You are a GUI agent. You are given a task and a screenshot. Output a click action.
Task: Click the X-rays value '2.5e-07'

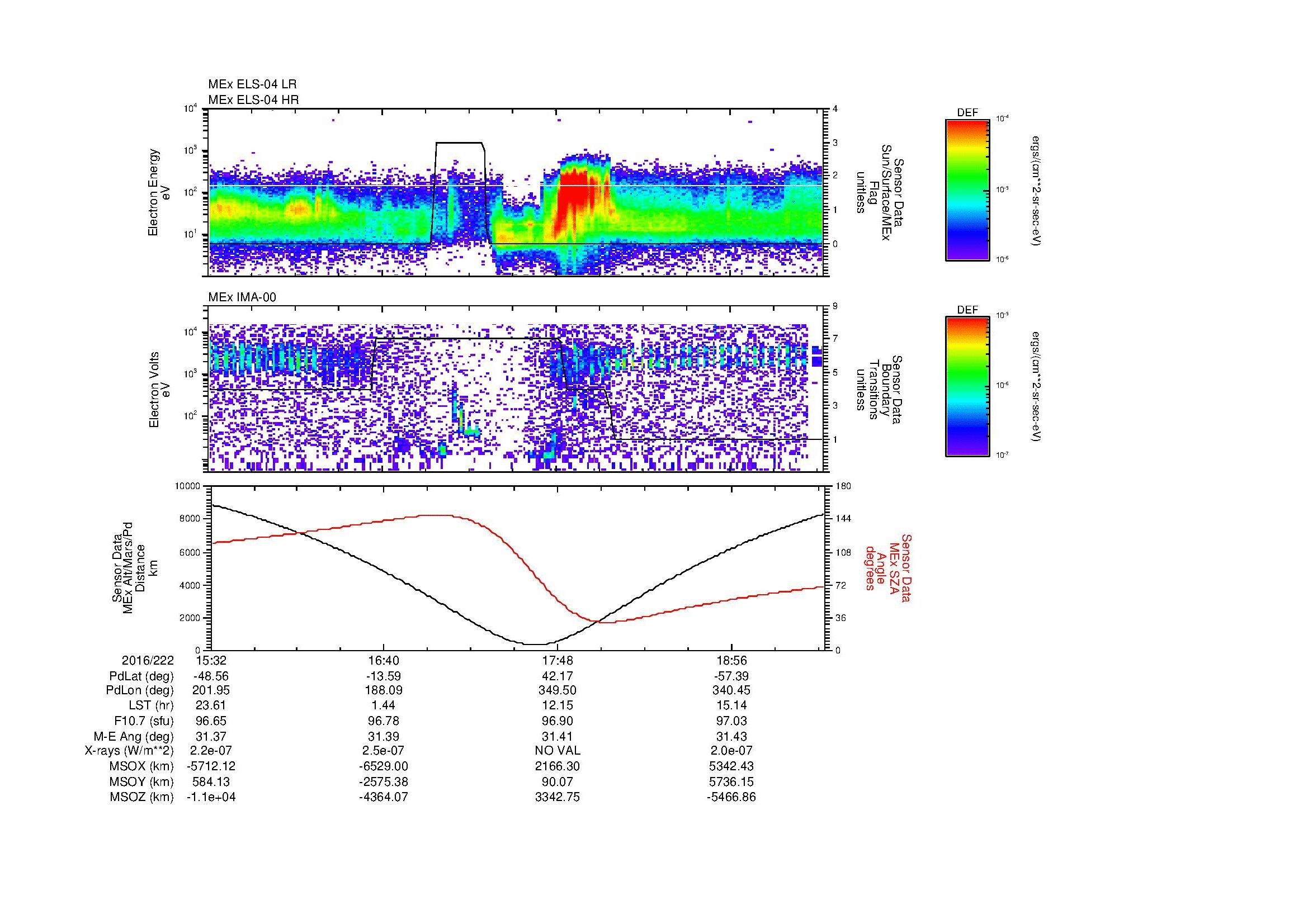(384, 751)
